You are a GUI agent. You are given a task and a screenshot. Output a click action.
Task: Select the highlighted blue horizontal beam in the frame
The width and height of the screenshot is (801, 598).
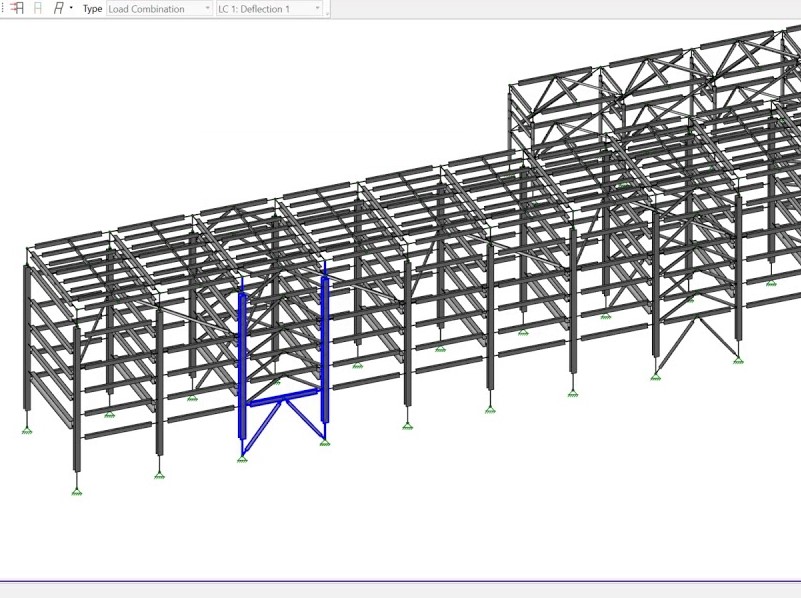[285, 398]
